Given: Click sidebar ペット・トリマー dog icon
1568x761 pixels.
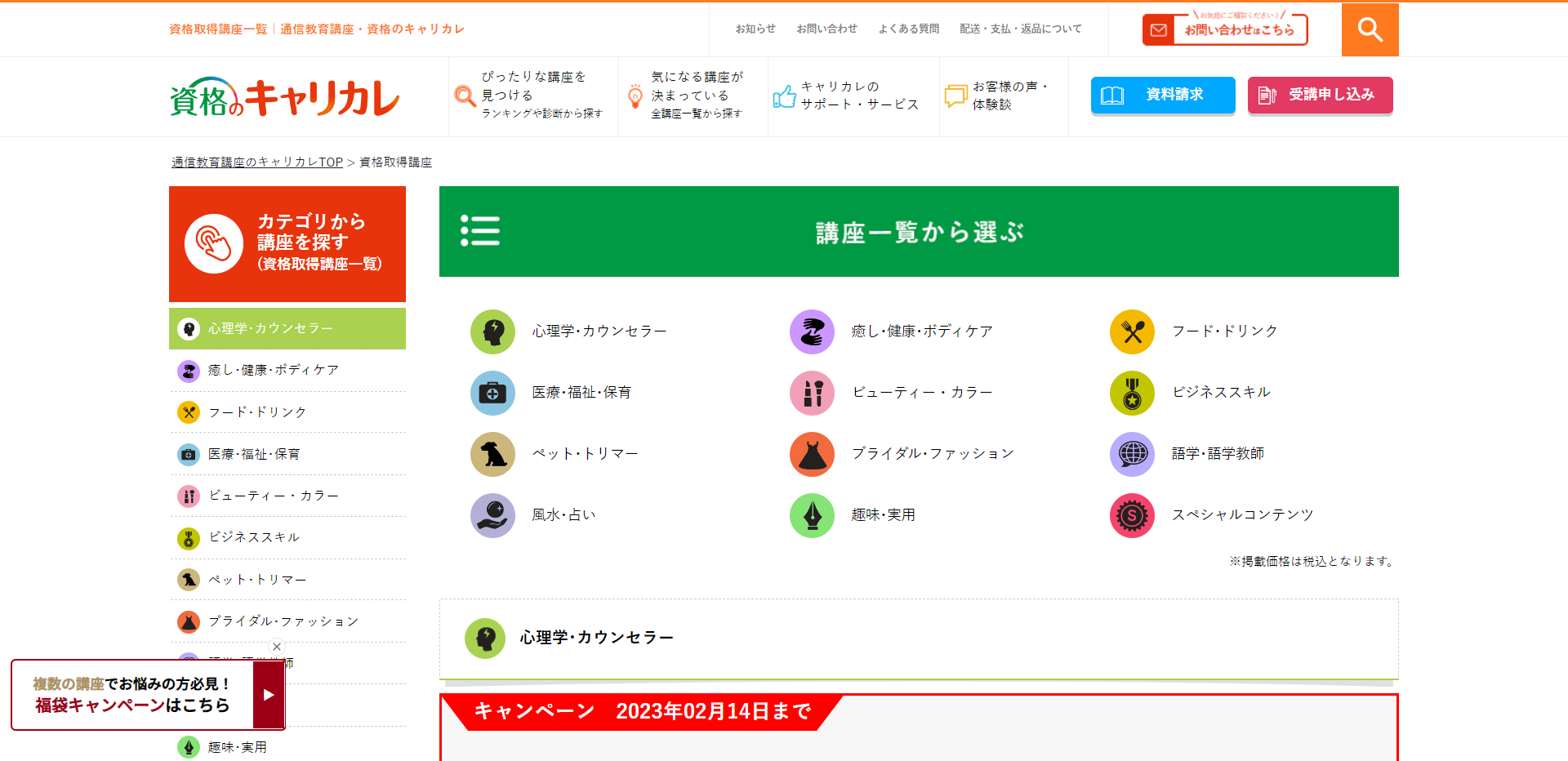Looking at the screenshot, I should (x=189, y=580).
